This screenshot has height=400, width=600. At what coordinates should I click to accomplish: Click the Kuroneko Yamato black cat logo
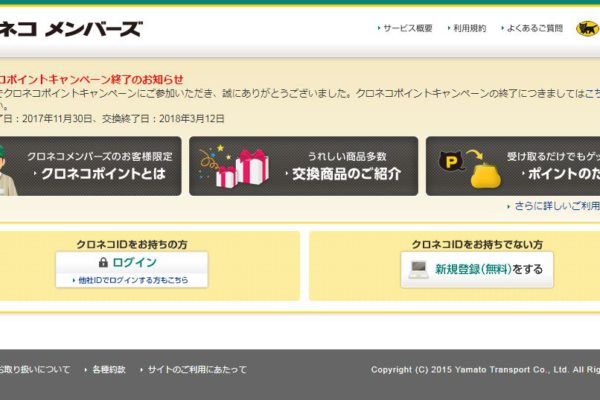coord(587,28)
